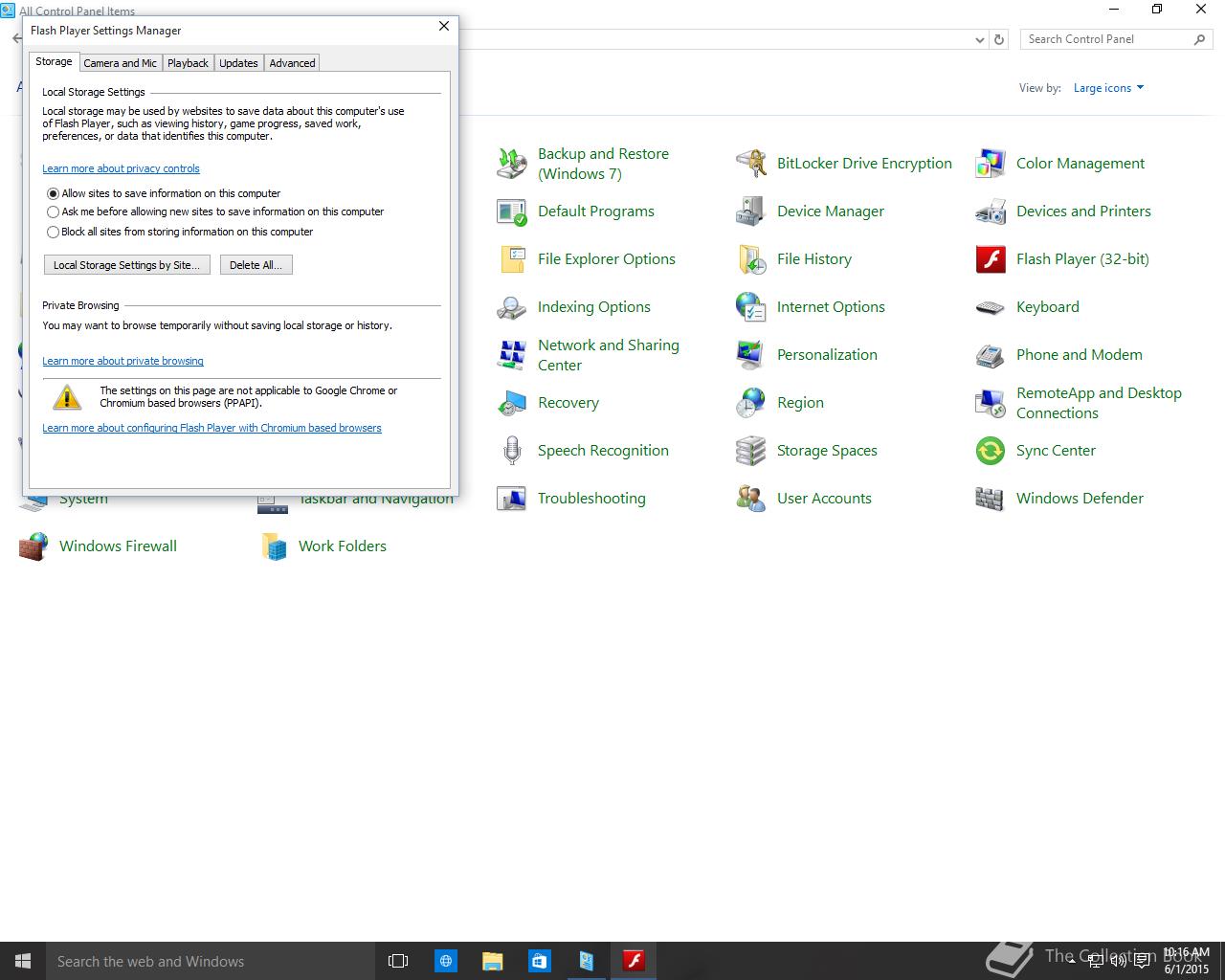Open Task View on the taskbar

click(398, 961)
